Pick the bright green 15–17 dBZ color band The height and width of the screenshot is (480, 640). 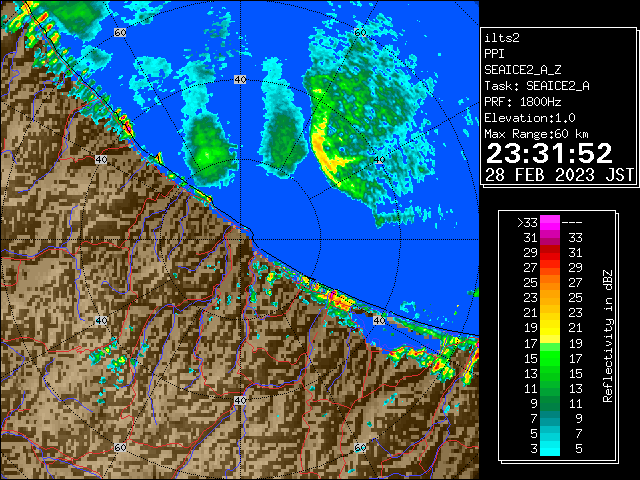550,358
